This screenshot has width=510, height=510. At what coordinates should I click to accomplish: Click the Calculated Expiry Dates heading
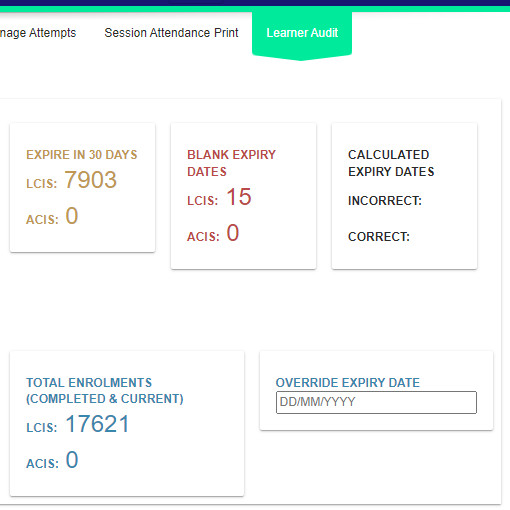pyautogui.click(x=391, y=163)
